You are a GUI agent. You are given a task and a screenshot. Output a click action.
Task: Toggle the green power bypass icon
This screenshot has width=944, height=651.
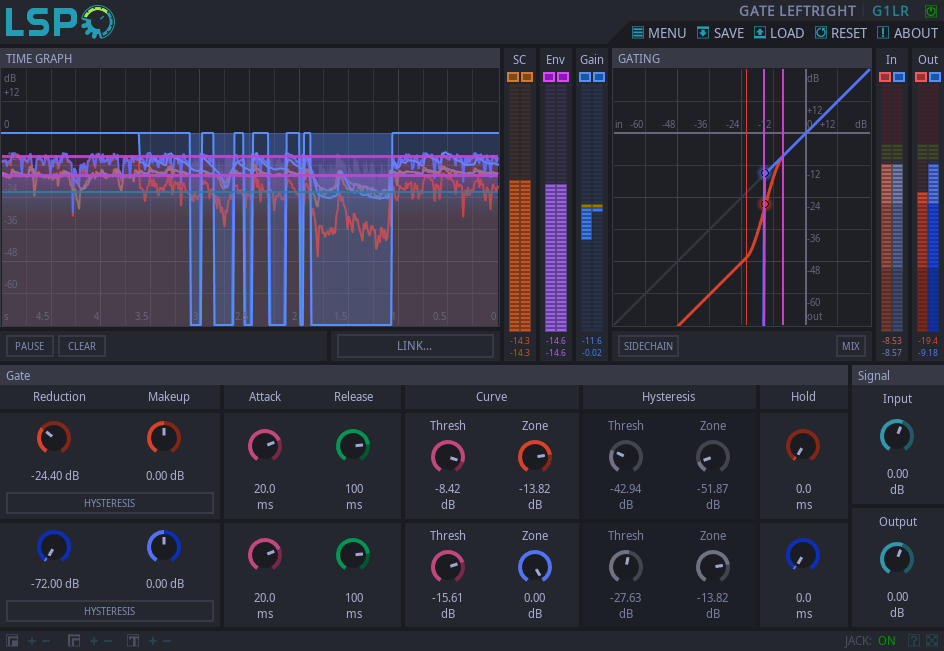pyautogui.click(x=930, y=11)
